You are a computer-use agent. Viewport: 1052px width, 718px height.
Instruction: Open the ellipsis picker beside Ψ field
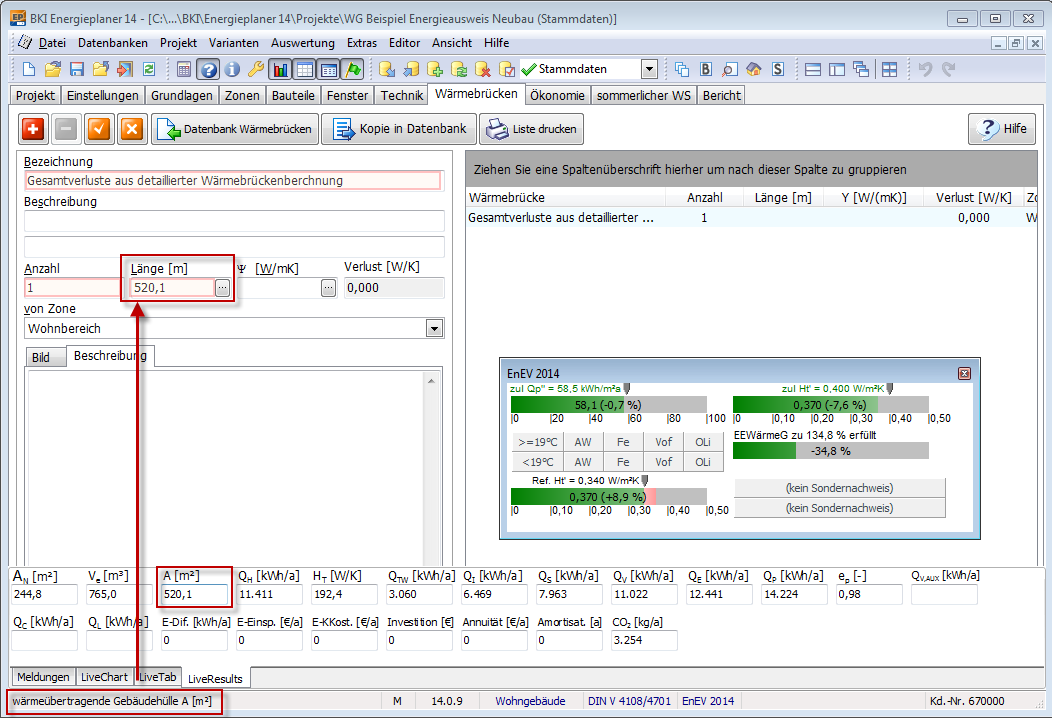[328, 288]
